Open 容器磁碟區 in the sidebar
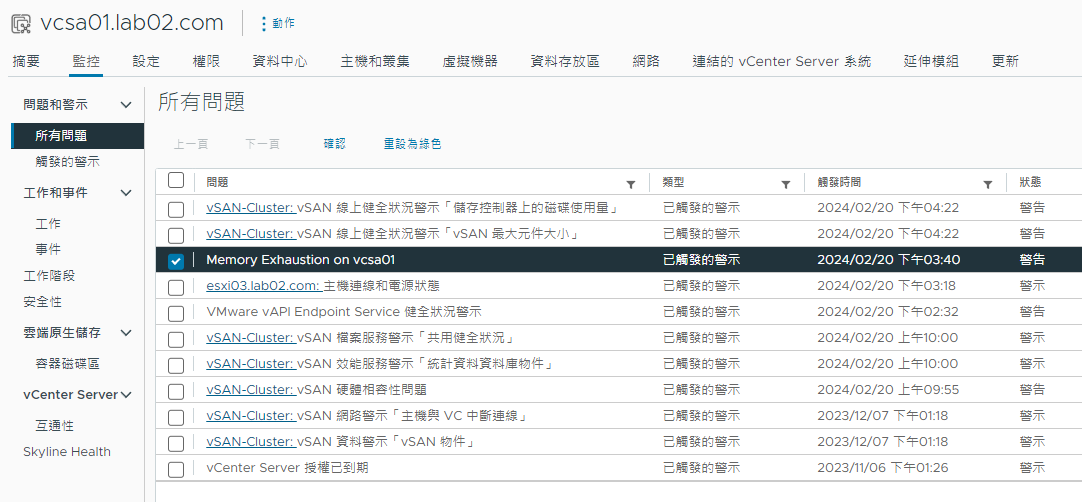This screenshot has width=1082, height=502. coord(68,363)
